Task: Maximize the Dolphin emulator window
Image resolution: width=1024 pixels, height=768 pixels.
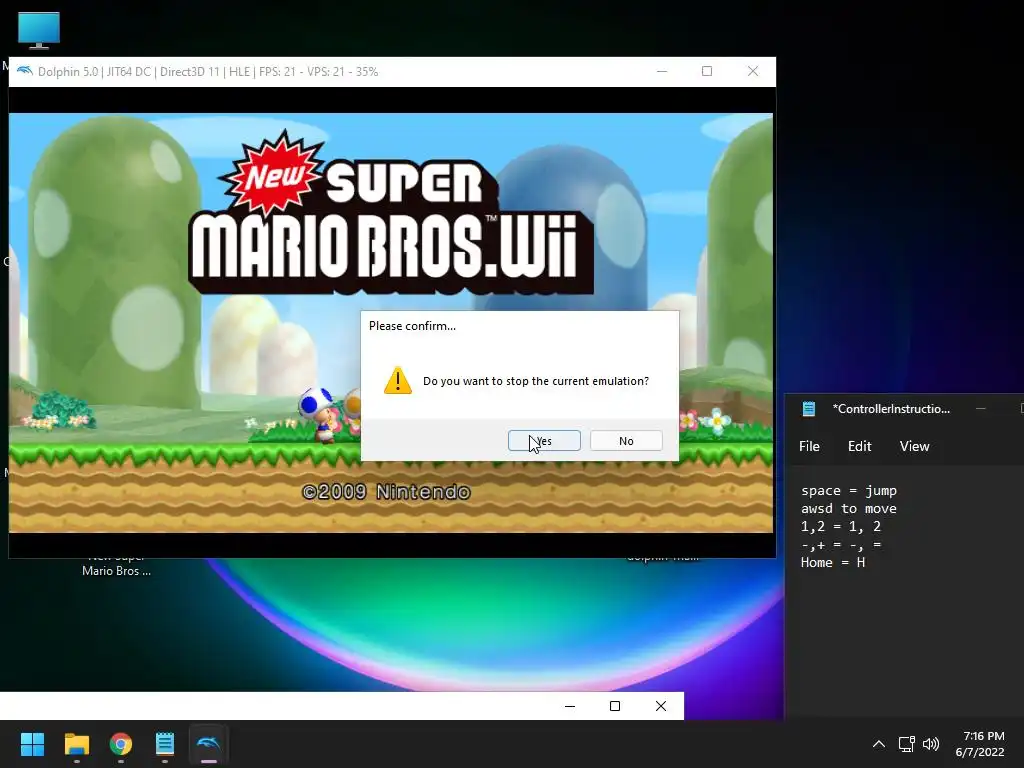Action: click(707, 71)
